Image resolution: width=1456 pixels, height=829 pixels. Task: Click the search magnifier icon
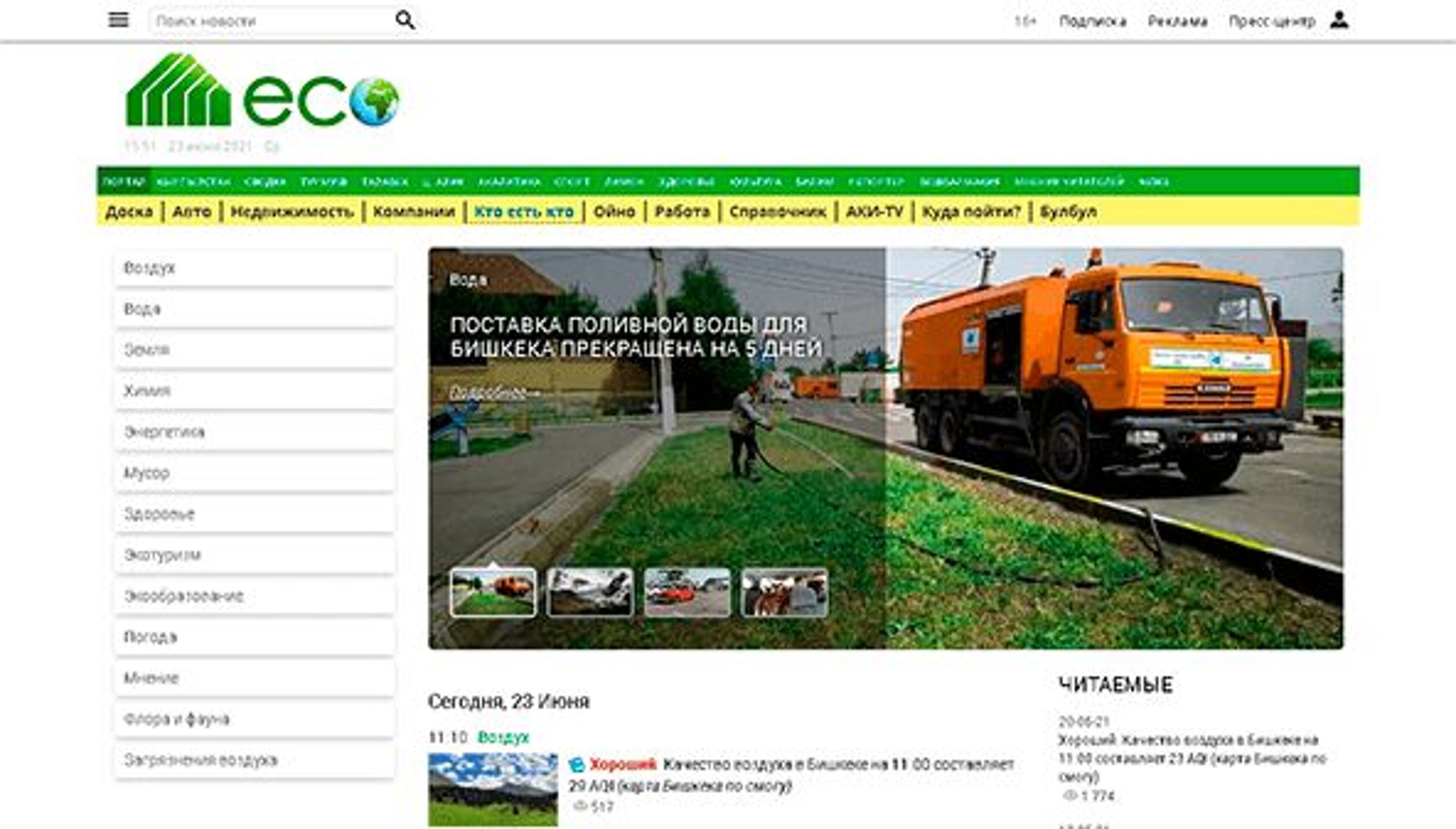coord(405,20)
